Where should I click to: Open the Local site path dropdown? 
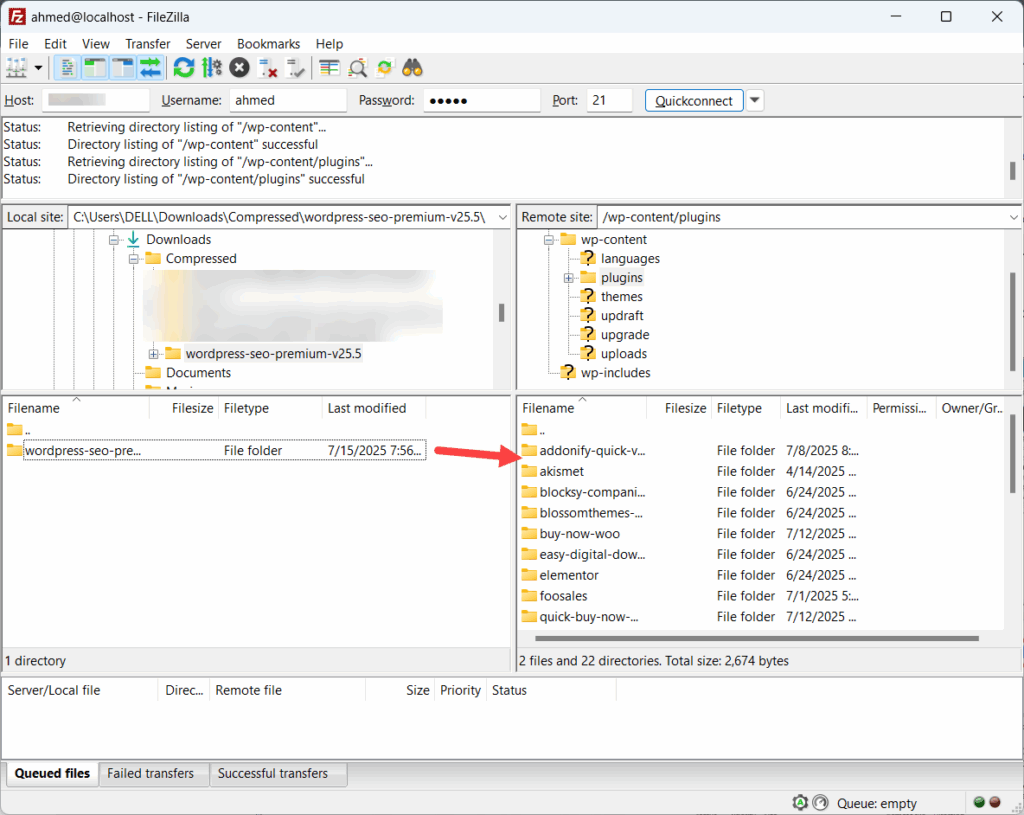pyautogui.click(x=502, y=217)
